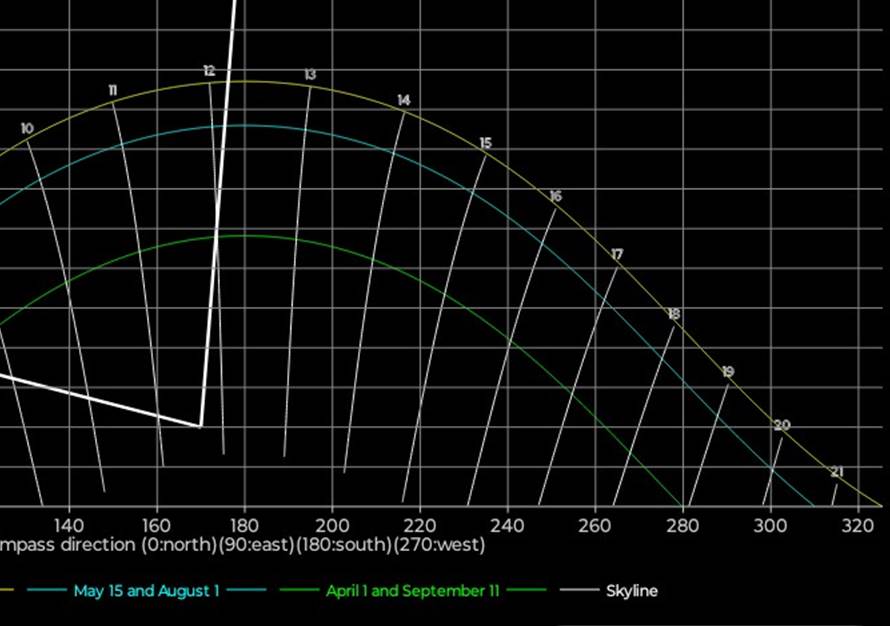Pick the hour 15 marker

coord(485,143)
